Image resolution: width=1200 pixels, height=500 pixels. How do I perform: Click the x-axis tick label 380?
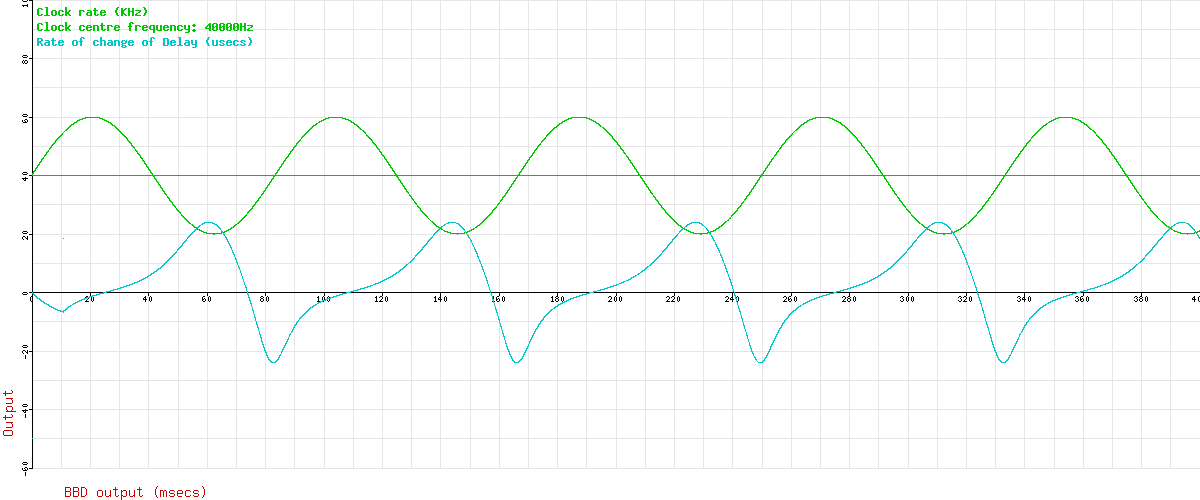(1140, 299)
